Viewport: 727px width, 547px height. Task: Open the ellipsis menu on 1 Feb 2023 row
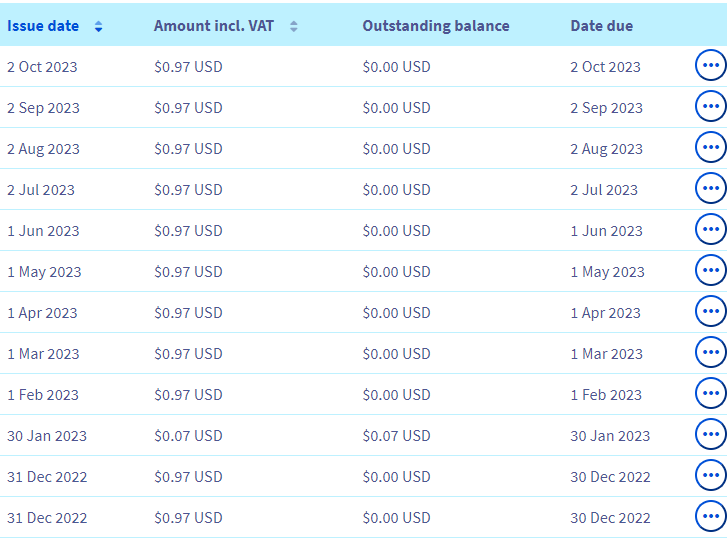pyautogui.click(x=710, y=393)
